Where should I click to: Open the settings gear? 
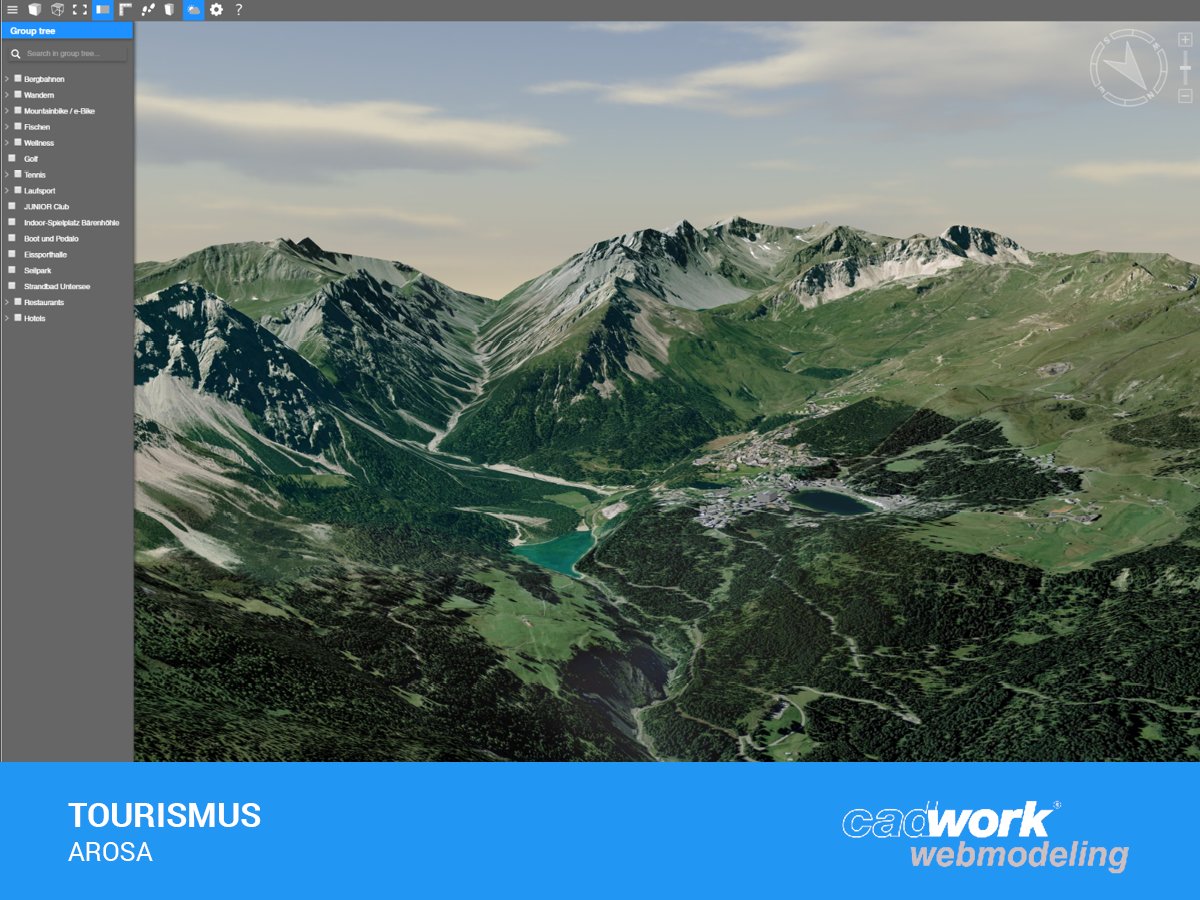click(217, 10)
